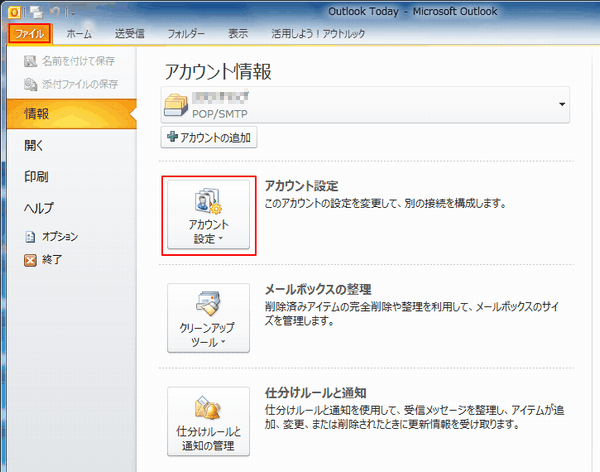Choose 名前を付けて保存 in the backstage menu
600x472 pixels.
[x=71, y=61]
